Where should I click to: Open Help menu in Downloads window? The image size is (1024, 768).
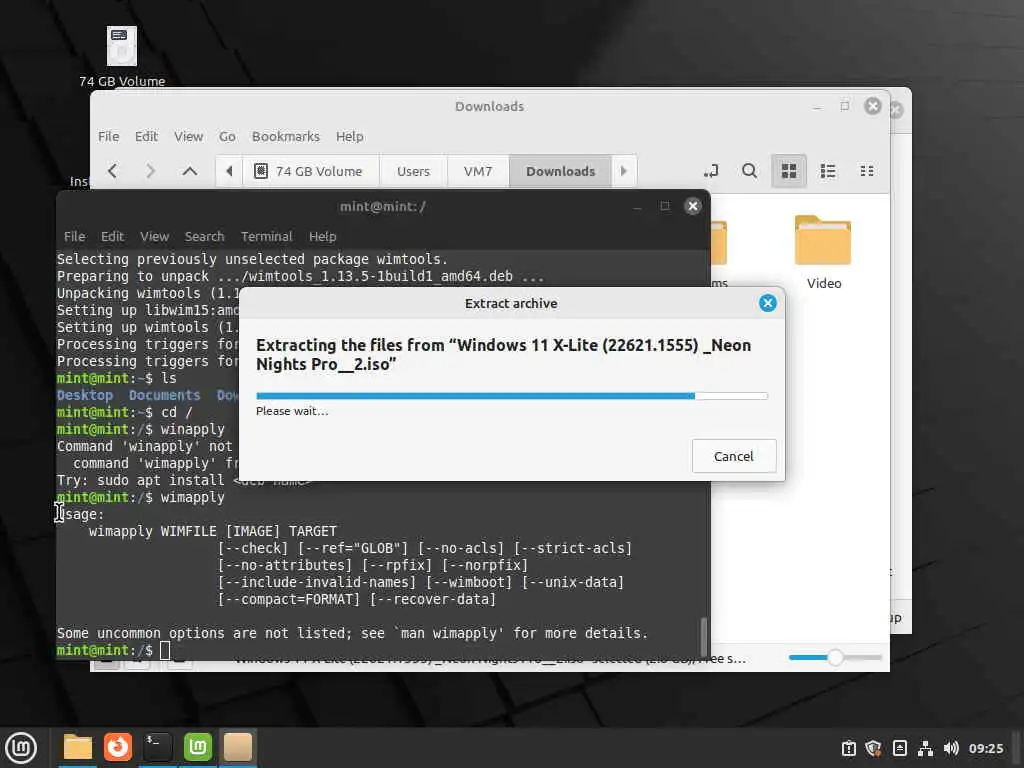[x=350, y=136]
